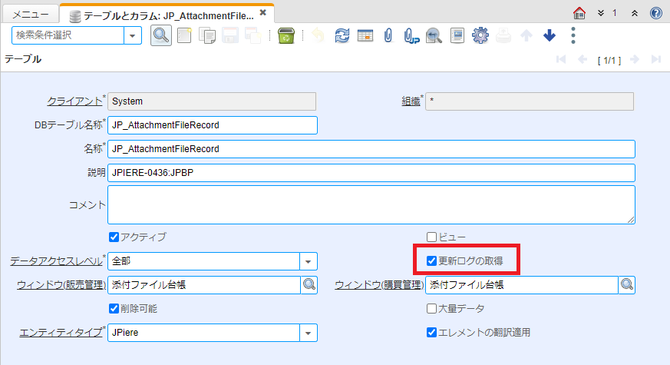Toggle the 大量データ checkbox
The width and height of the screenshot is (670, 365).
pyautogui.click(x=432, y=309)
